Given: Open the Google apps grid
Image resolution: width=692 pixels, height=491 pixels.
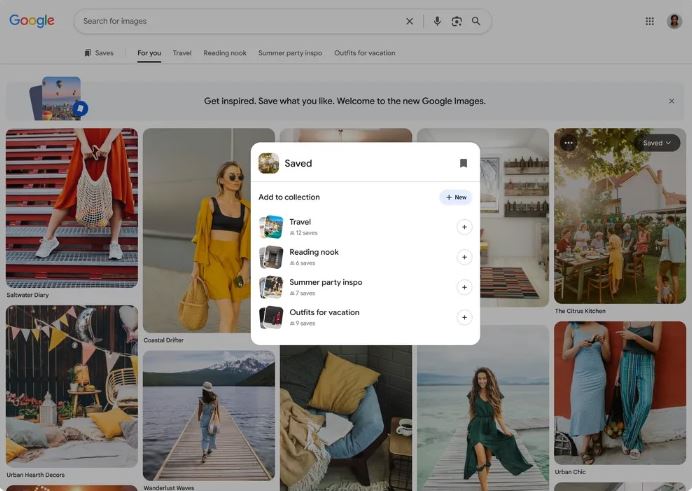Looking at the screenshot, I should click(x=650, y=21).
